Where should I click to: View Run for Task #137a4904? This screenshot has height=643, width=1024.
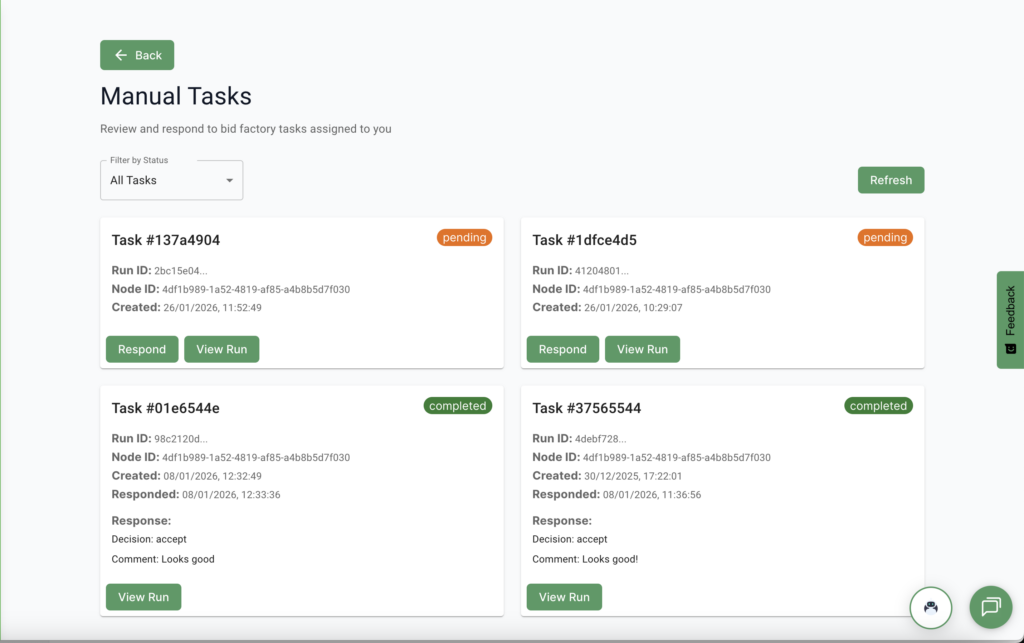(x=221, y=349)
